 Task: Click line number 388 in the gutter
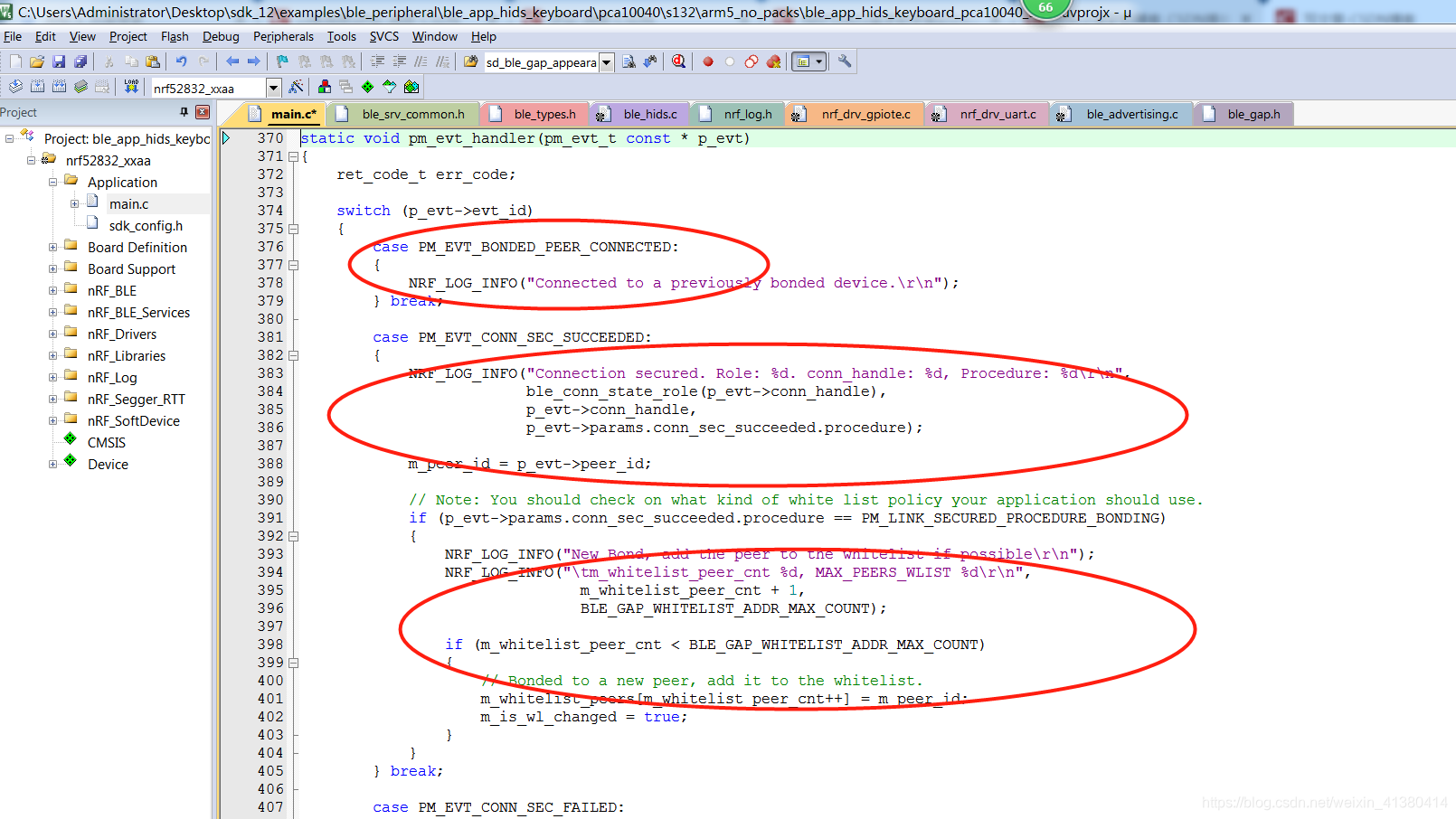point(269,464)
